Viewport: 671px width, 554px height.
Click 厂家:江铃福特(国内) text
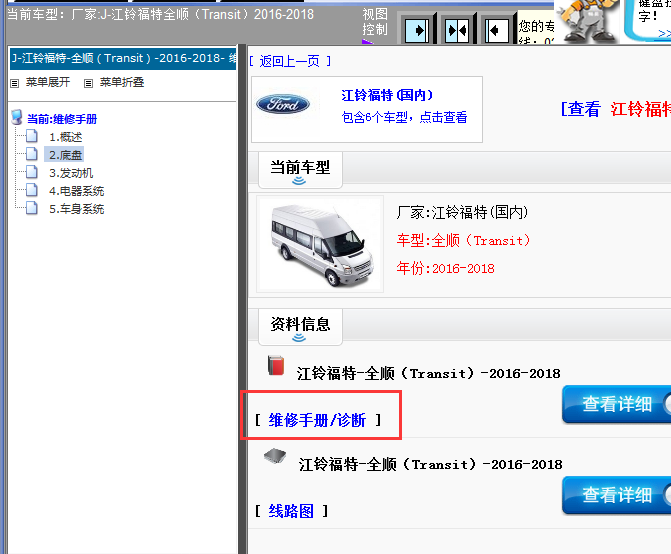coord(462,212)
